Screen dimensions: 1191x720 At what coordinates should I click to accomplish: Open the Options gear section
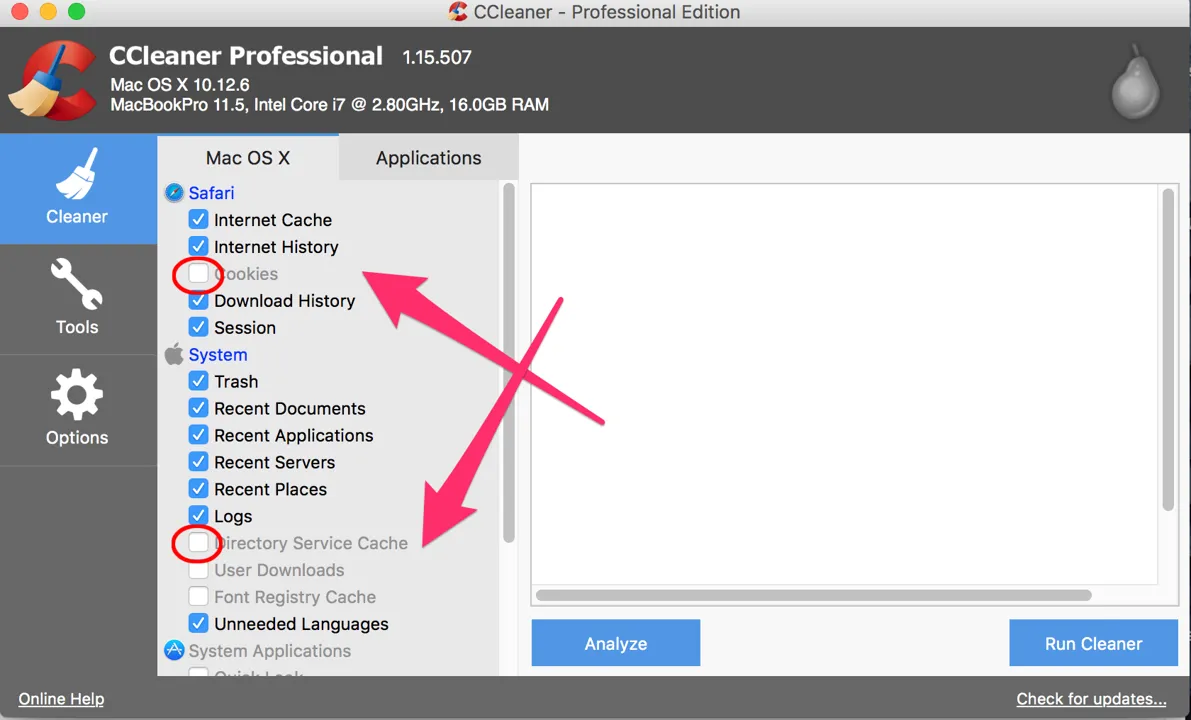(x=77, y=410)
